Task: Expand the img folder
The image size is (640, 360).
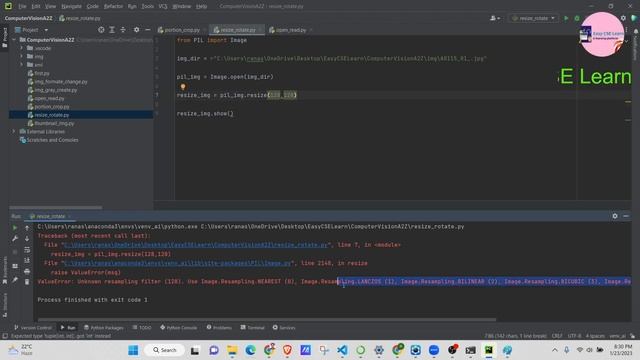Action: click(22, 56)
